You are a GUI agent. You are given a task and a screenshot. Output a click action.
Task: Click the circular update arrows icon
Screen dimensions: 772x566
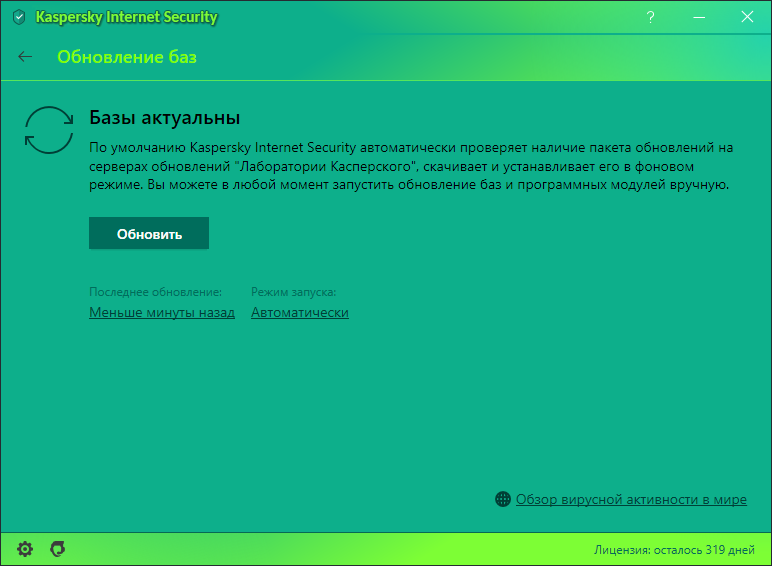(x=49, y=130)
